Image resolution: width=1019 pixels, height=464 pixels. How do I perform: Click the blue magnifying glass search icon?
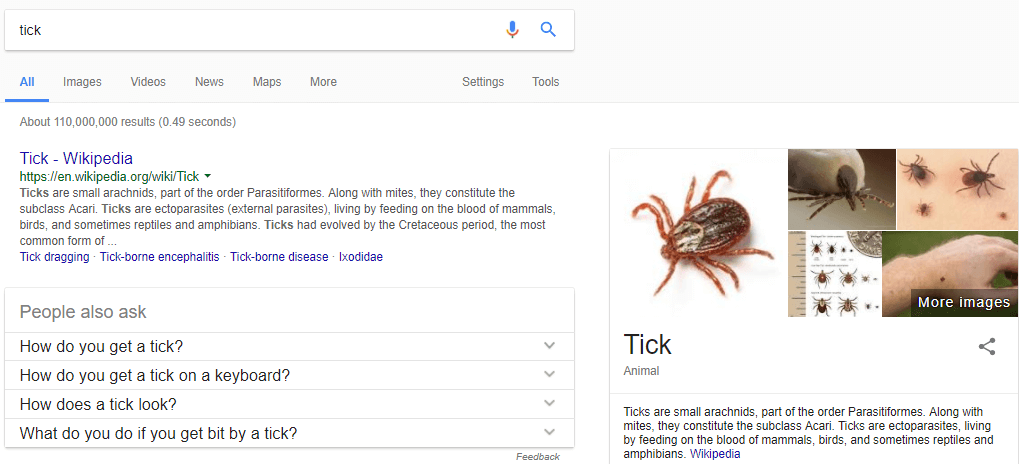click(548, 29)
